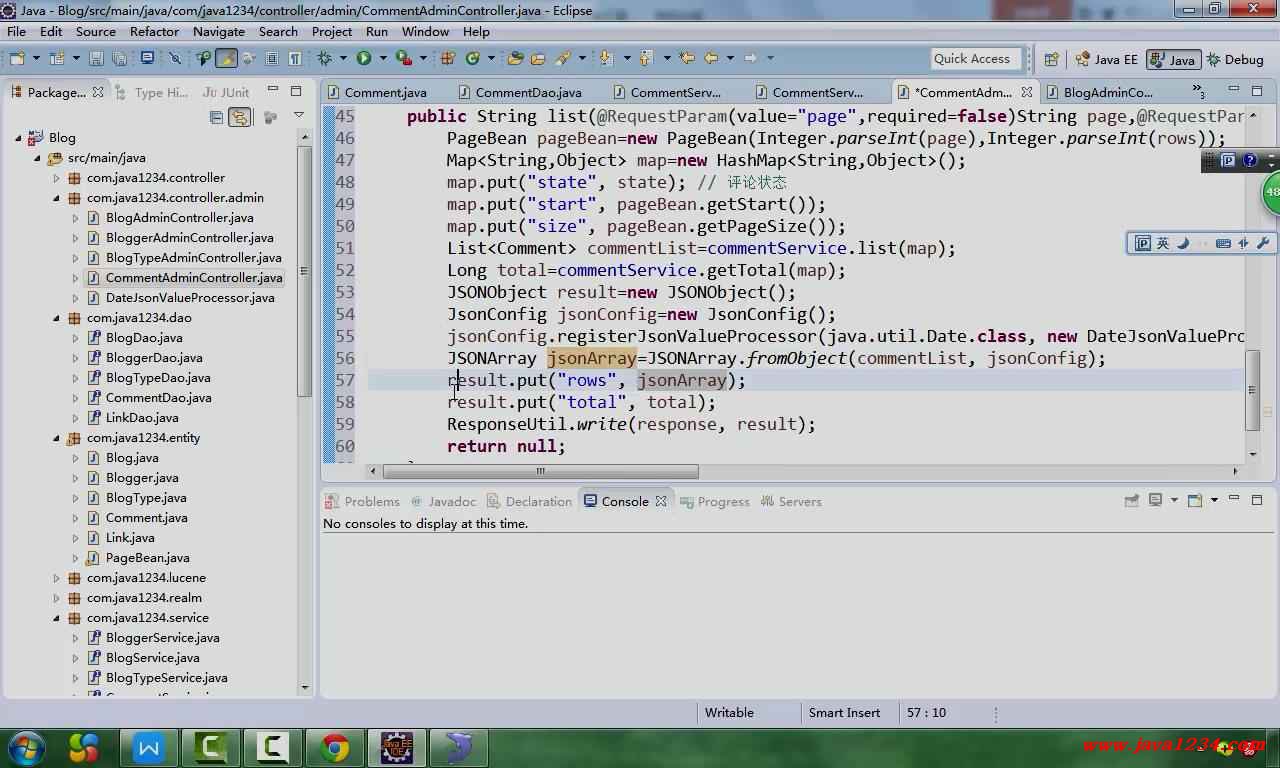Expand the com.java1234.controller package

57,178
